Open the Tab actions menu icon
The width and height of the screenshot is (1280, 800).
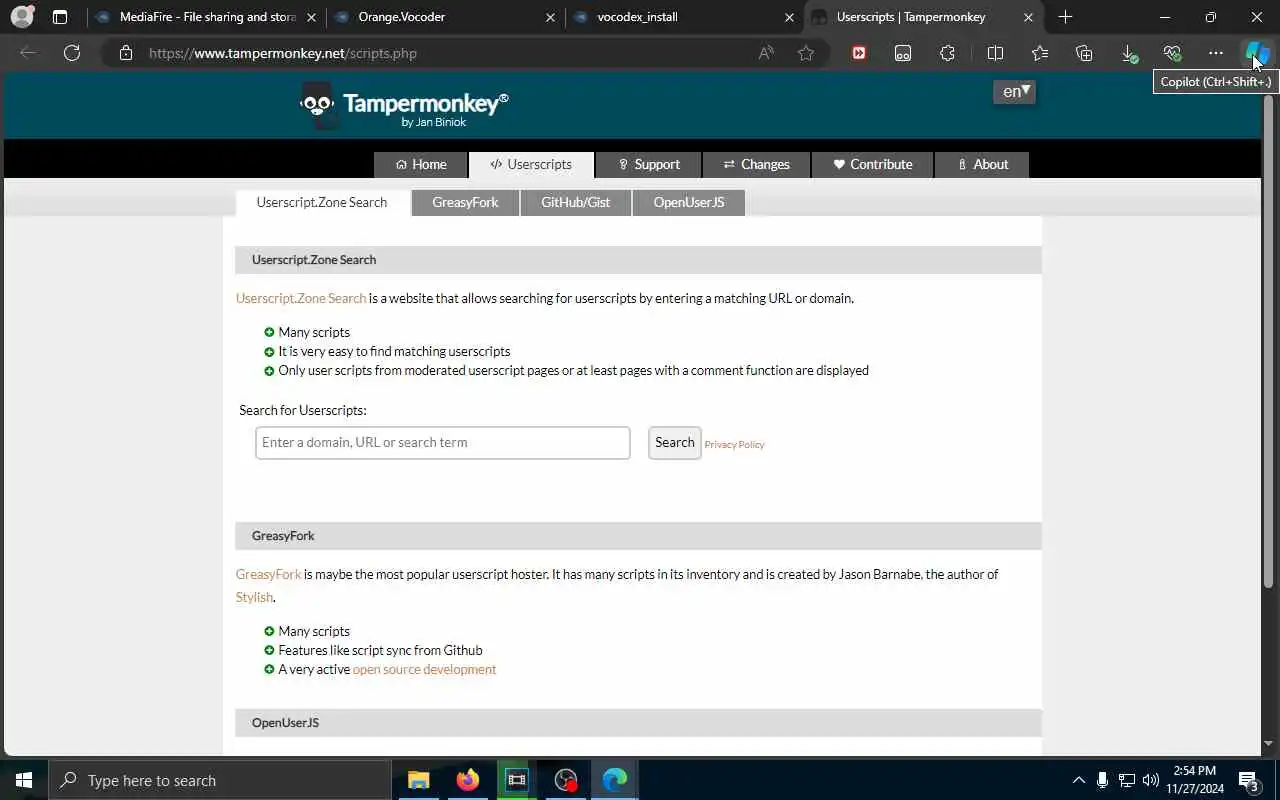[60, 17]
